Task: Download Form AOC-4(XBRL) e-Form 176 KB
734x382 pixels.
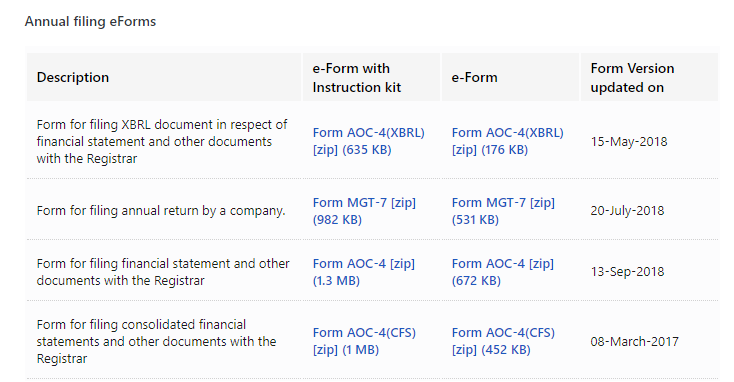Action: (x=507, y=141)
